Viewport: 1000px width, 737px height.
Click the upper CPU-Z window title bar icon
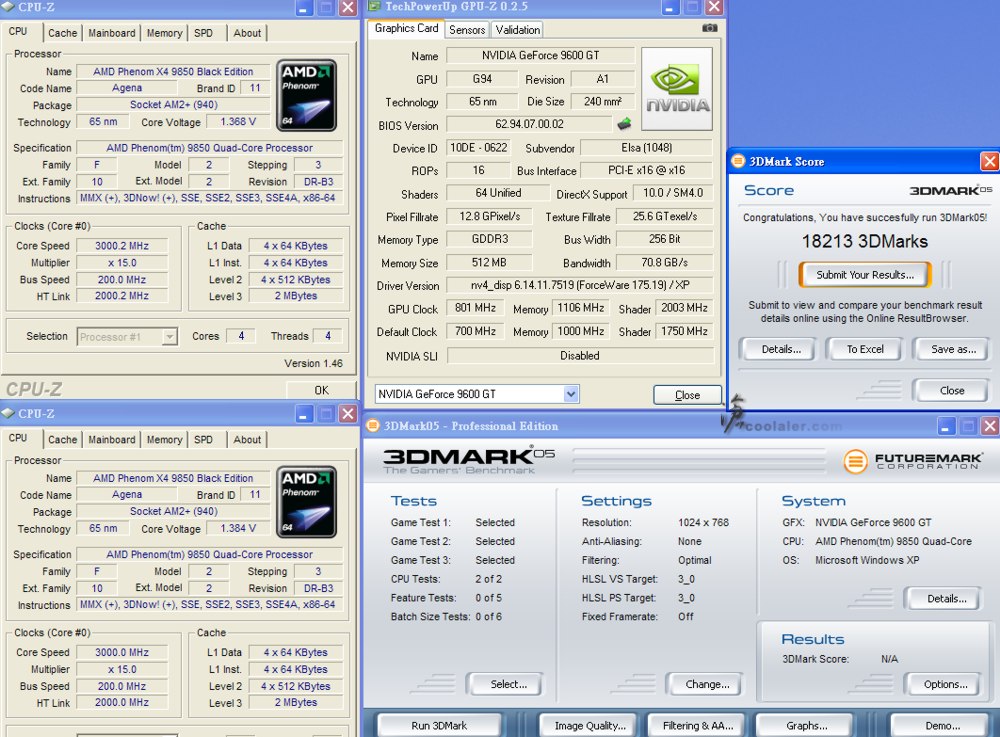(8, 7)
